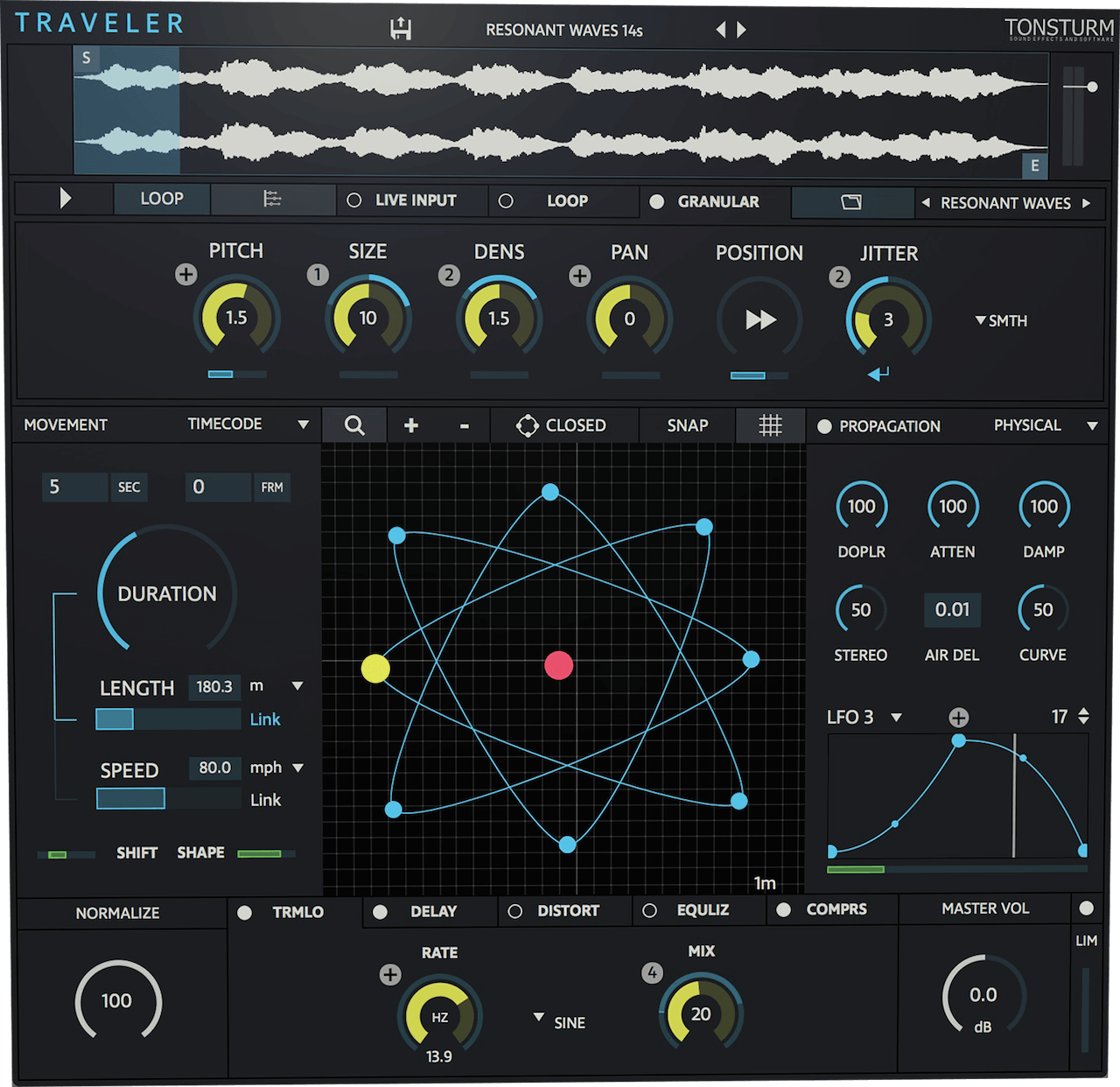Image resolution: width=1120 pixels, height=1087 pixels.
Task: Click the FRM field showing 0
Action: [x=218, y=487]
